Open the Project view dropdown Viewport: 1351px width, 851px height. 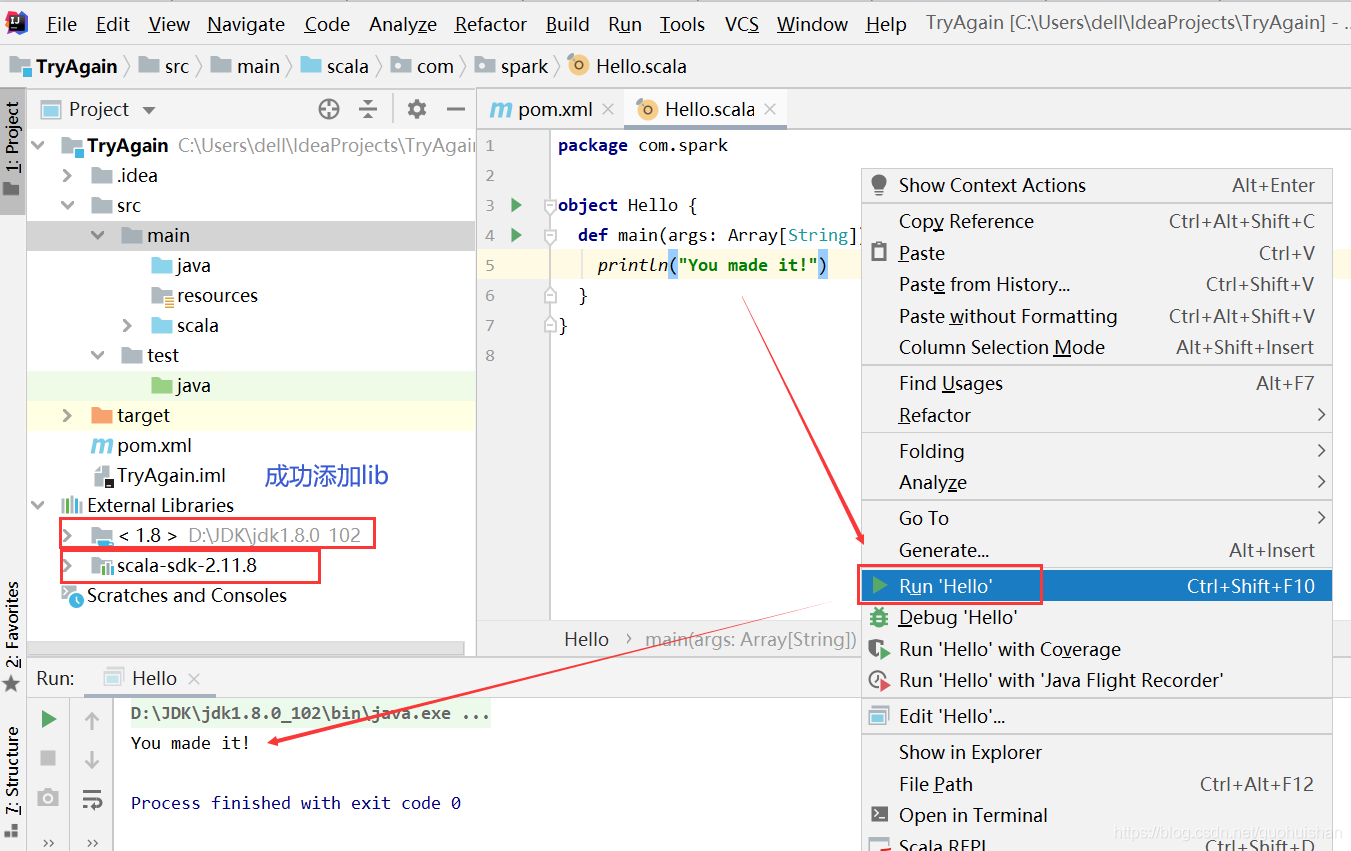(149, 110)
